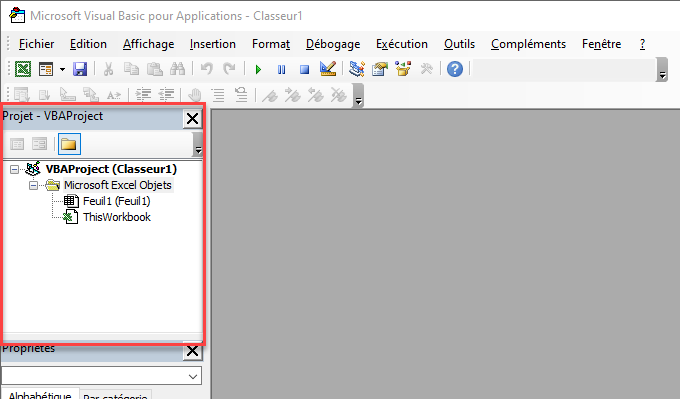Collapse the VBAProject (Classeur1) node
The width and height of the screenshot is (680, 399).
[14, 169]
